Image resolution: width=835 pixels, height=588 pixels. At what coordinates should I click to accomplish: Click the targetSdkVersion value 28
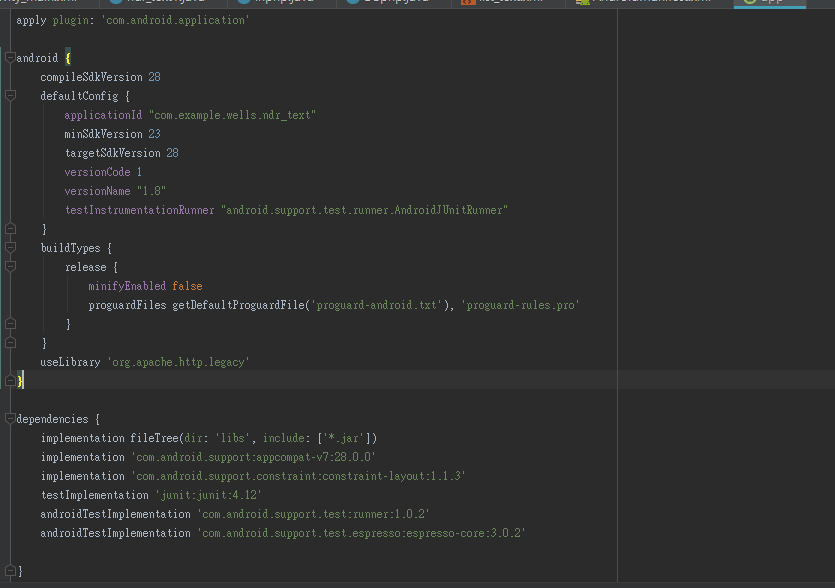(173, 153)
